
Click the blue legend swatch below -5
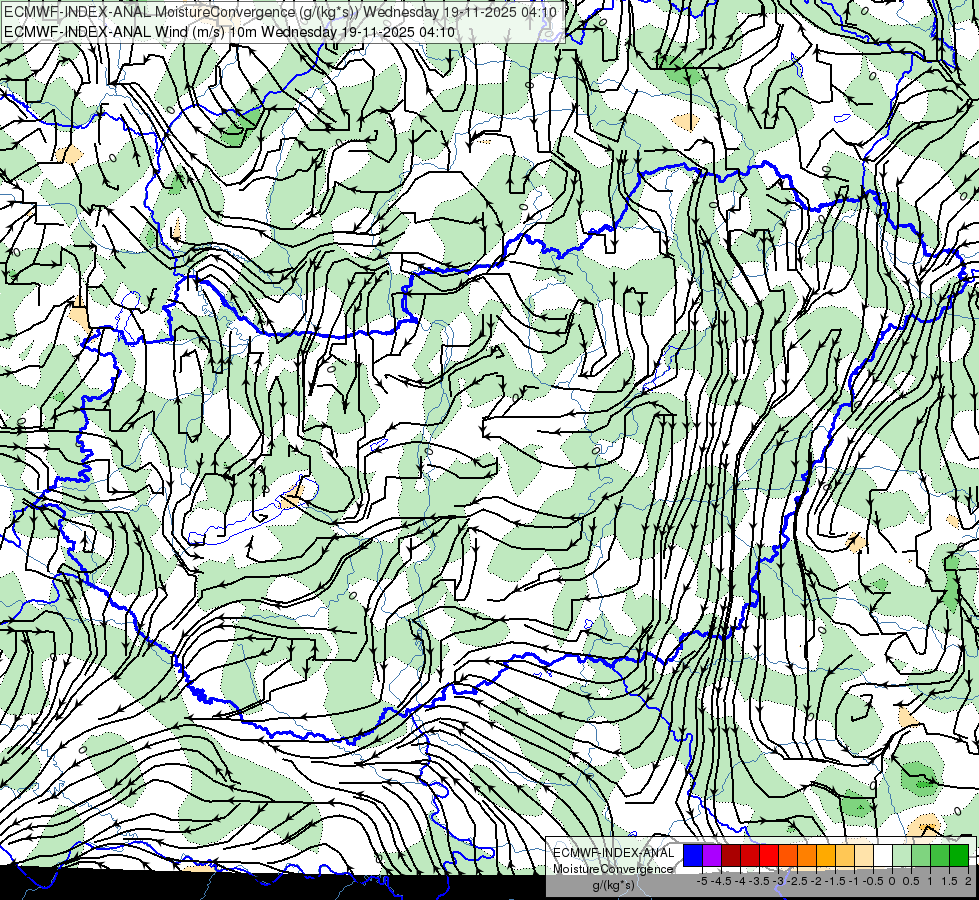(693, 855)
